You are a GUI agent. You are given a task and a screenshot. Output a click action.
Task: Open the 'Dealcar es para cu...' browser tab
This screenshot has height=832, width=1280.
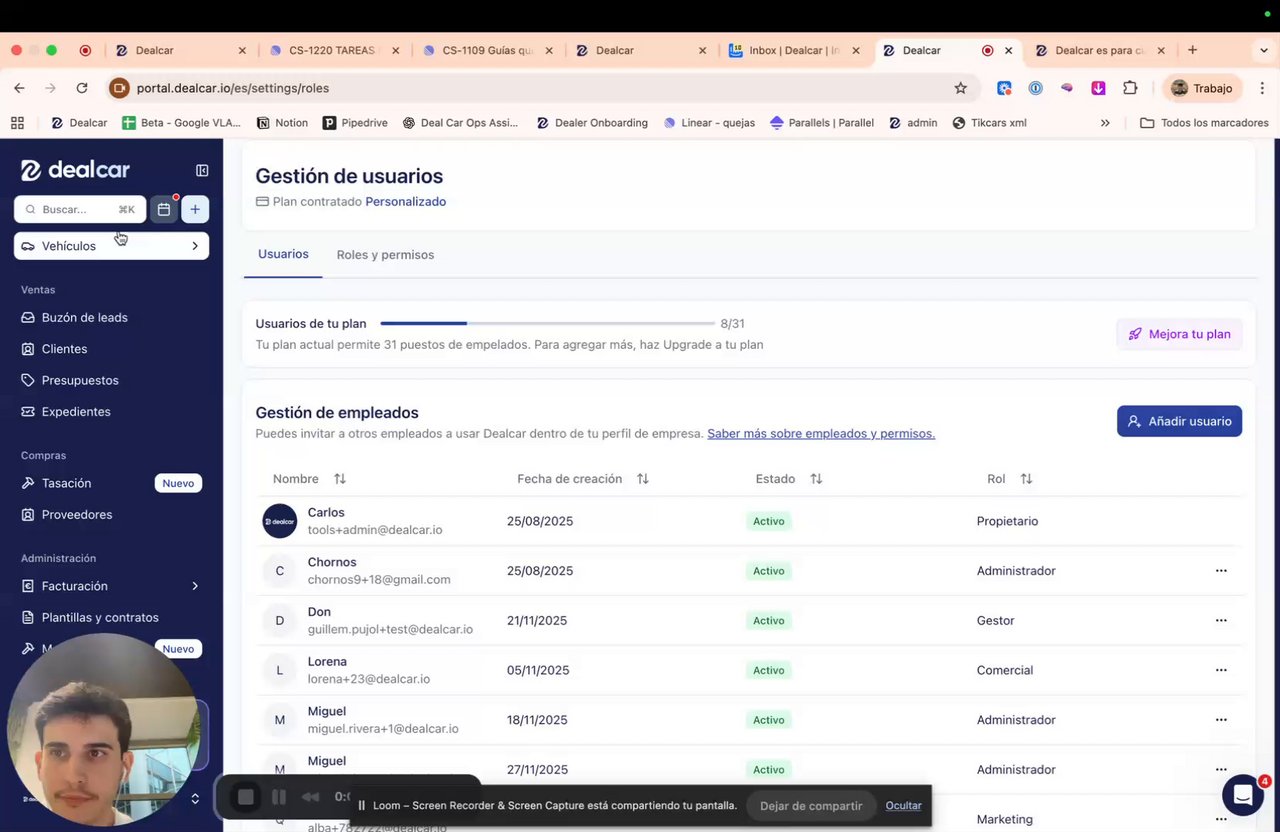pyautogui.click(x=1097, y=50)
